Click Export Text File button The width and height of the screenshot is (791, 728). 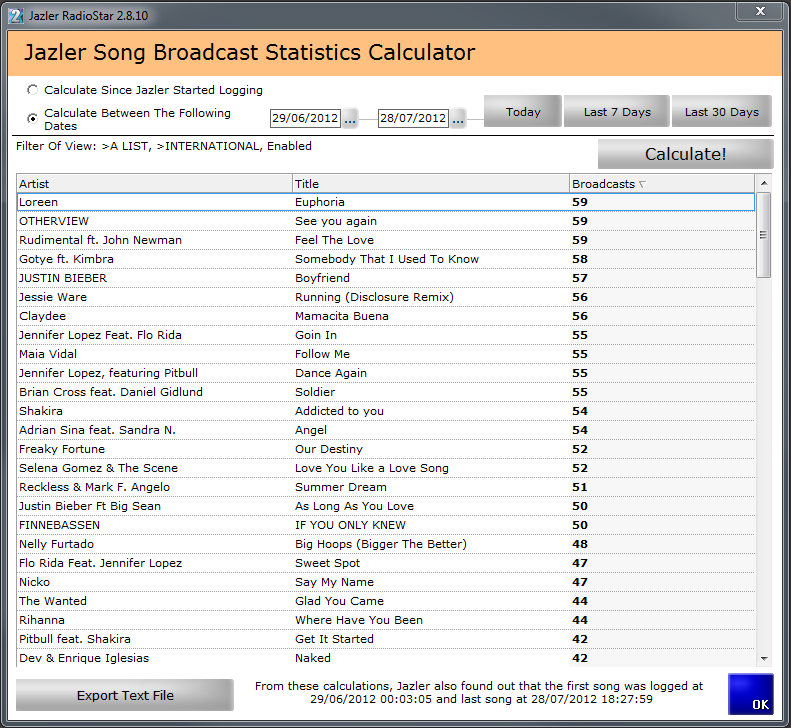tap(125, 695)
